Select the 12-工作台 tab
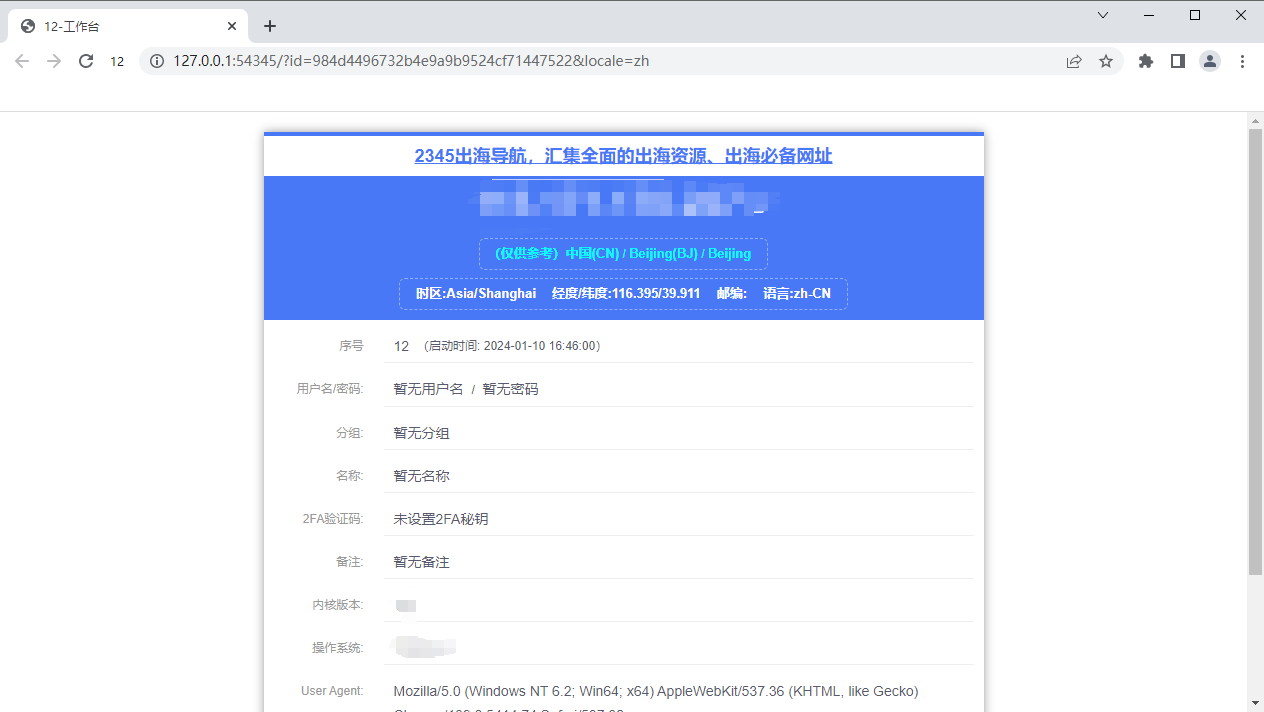The image size is (1264, 712). click(128, 27)
